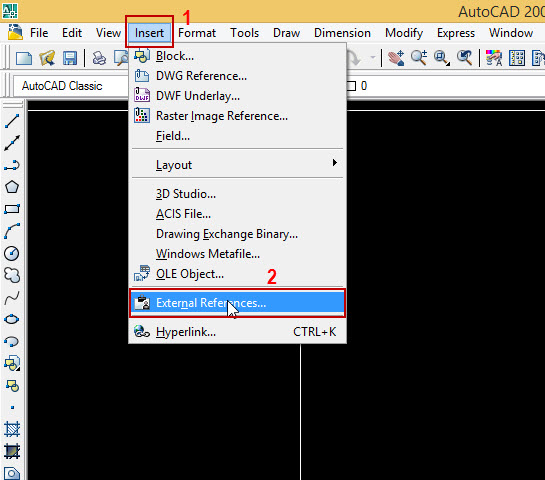Viewport: 545px width, 480px height.
Task: Select the Rectangle tool
Action: tap(12, 209)
